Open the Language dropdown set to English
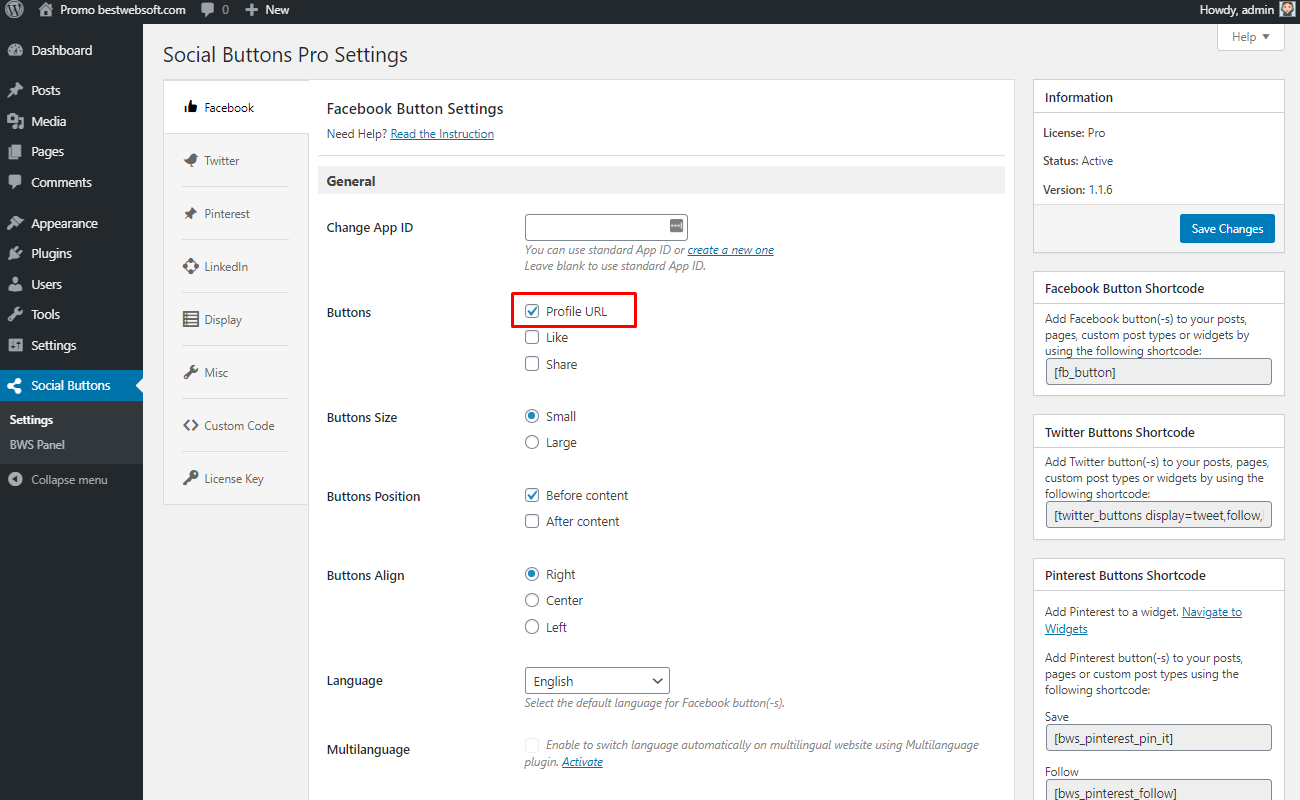1300x800 pixels. click(x=597, y=681)
